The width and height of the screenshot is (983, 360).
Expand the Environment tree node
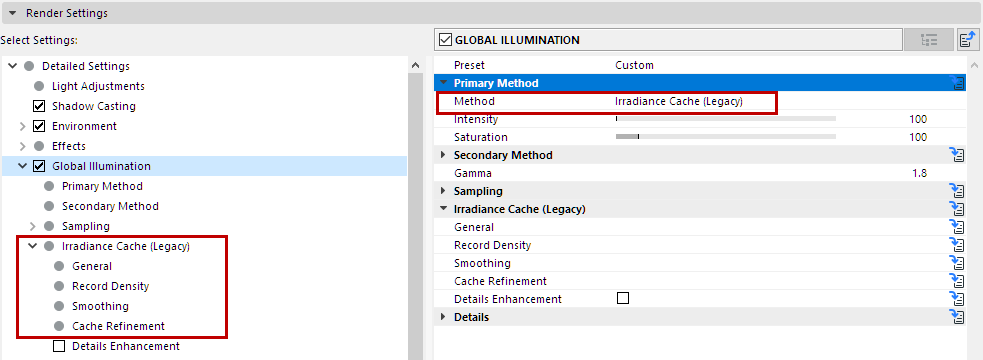(23, 126)
